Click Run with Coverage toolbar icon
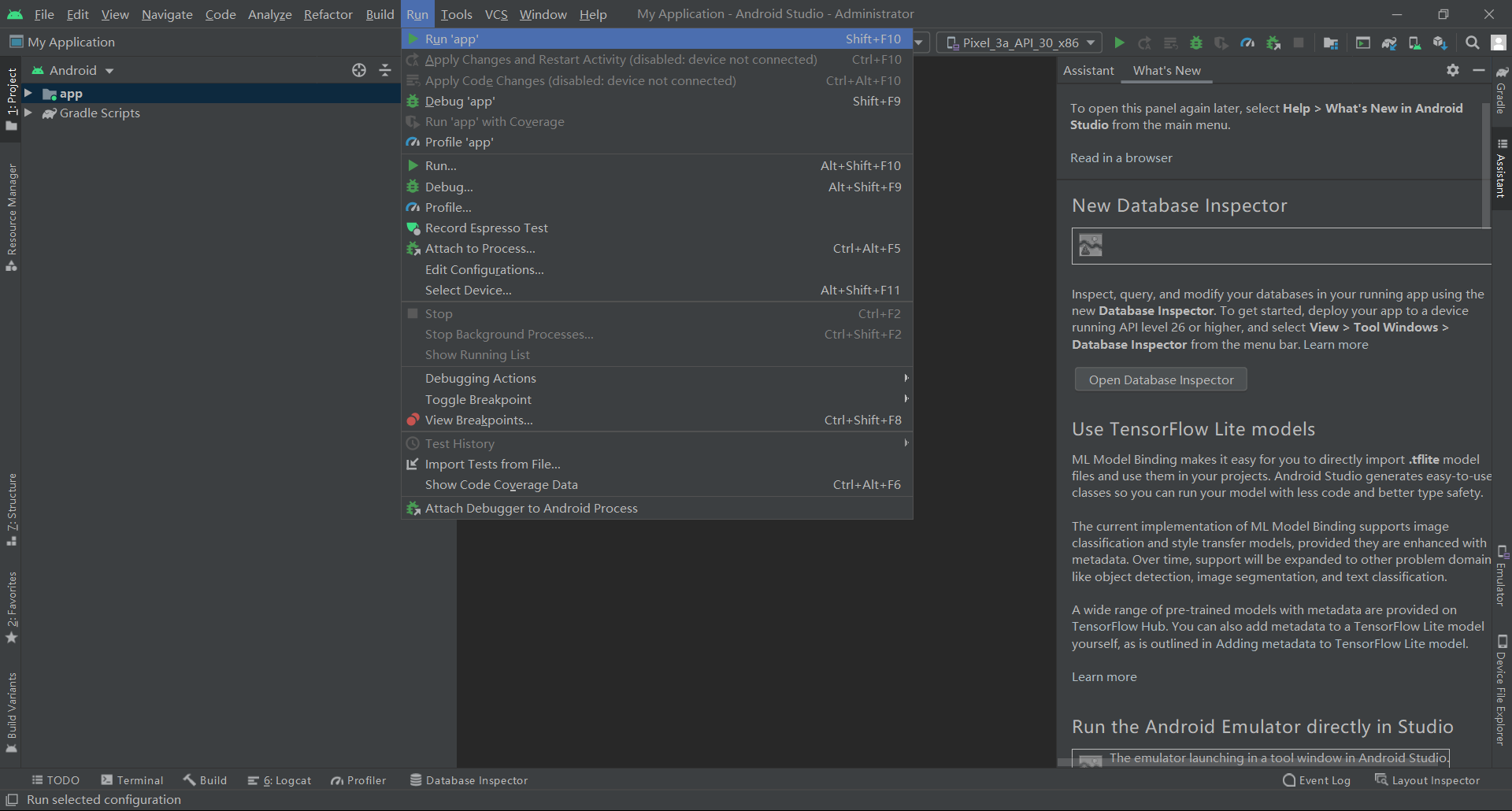1512x811 pixels. (x=1221, y=43)
